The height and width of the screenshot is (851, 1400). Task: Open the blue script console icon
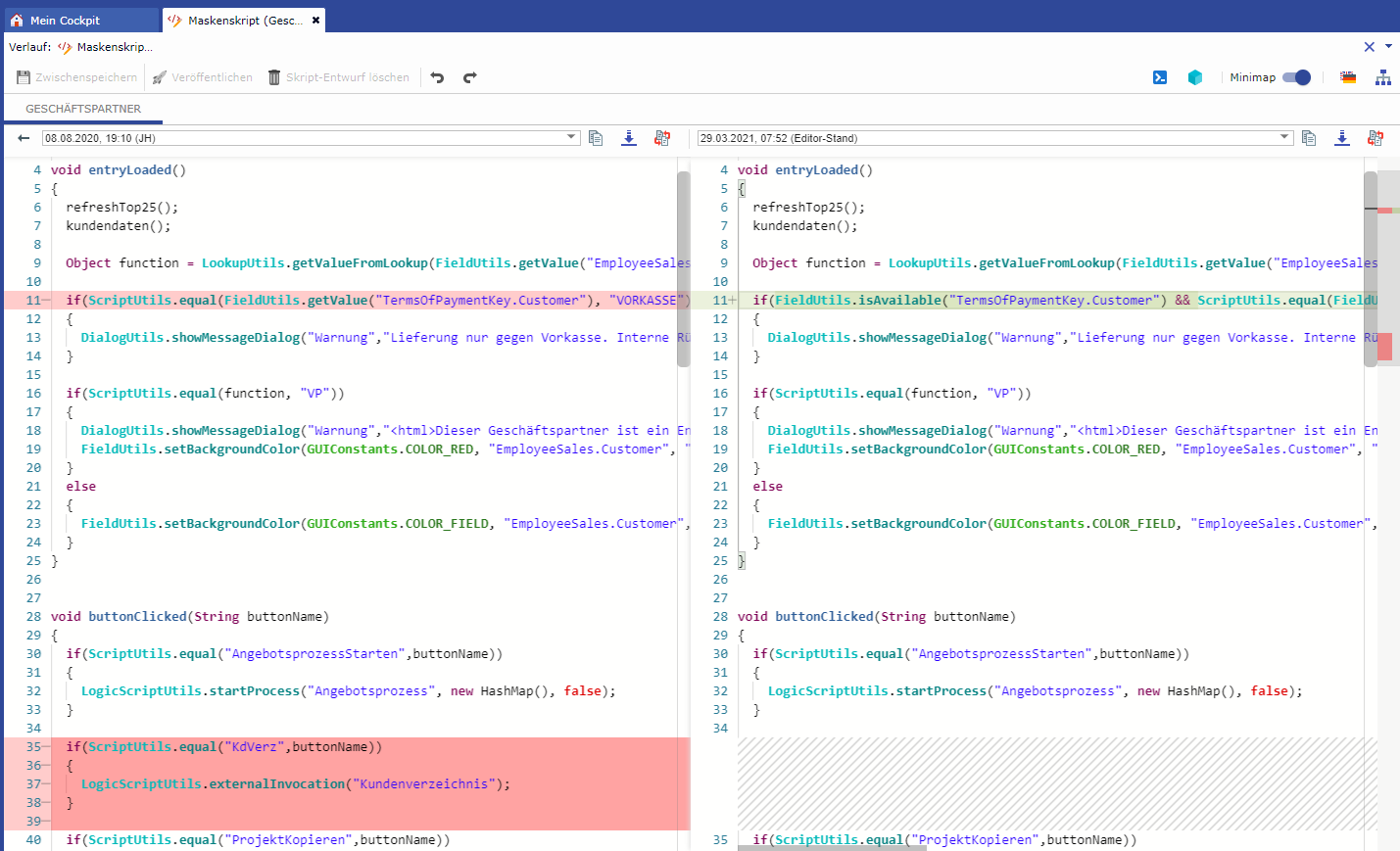coord(1160,77)
